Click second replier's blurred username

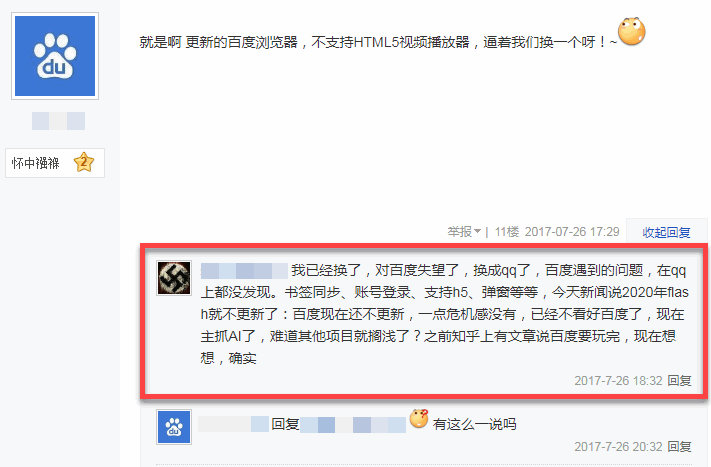pos(234,424)
